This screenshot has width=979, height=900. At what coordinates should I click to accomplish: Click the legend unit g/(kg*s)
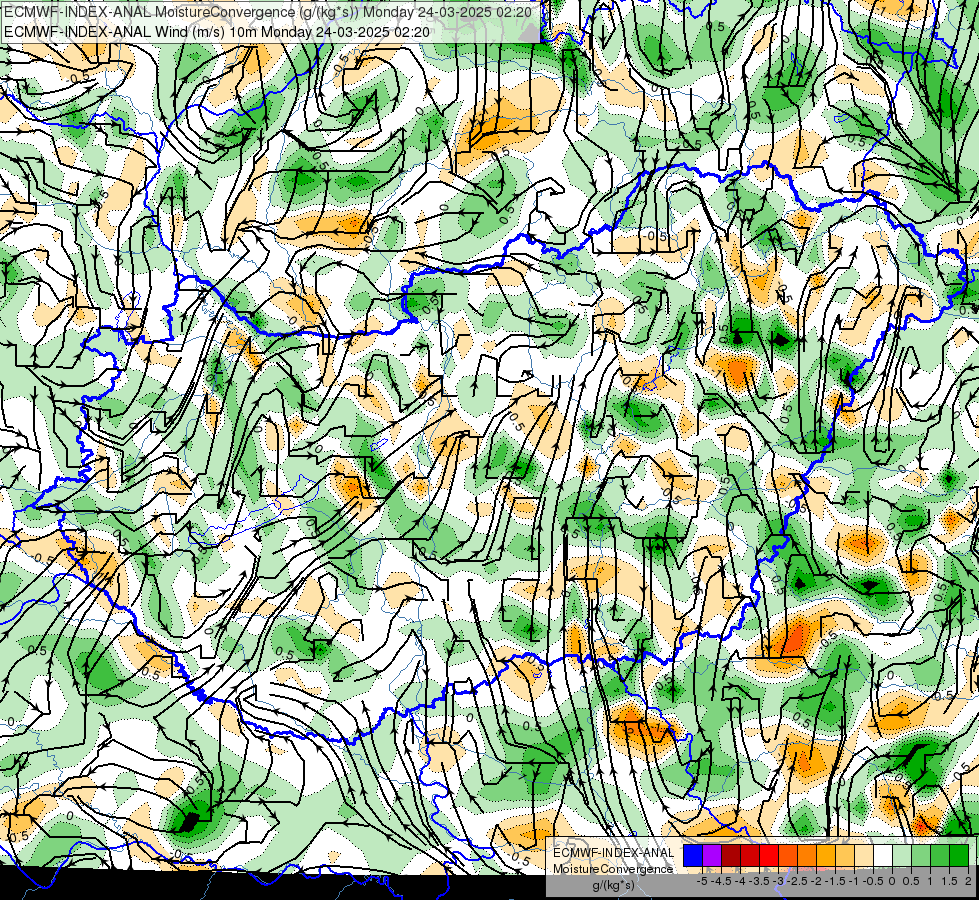pyautogui.click(x=613, y=885)
